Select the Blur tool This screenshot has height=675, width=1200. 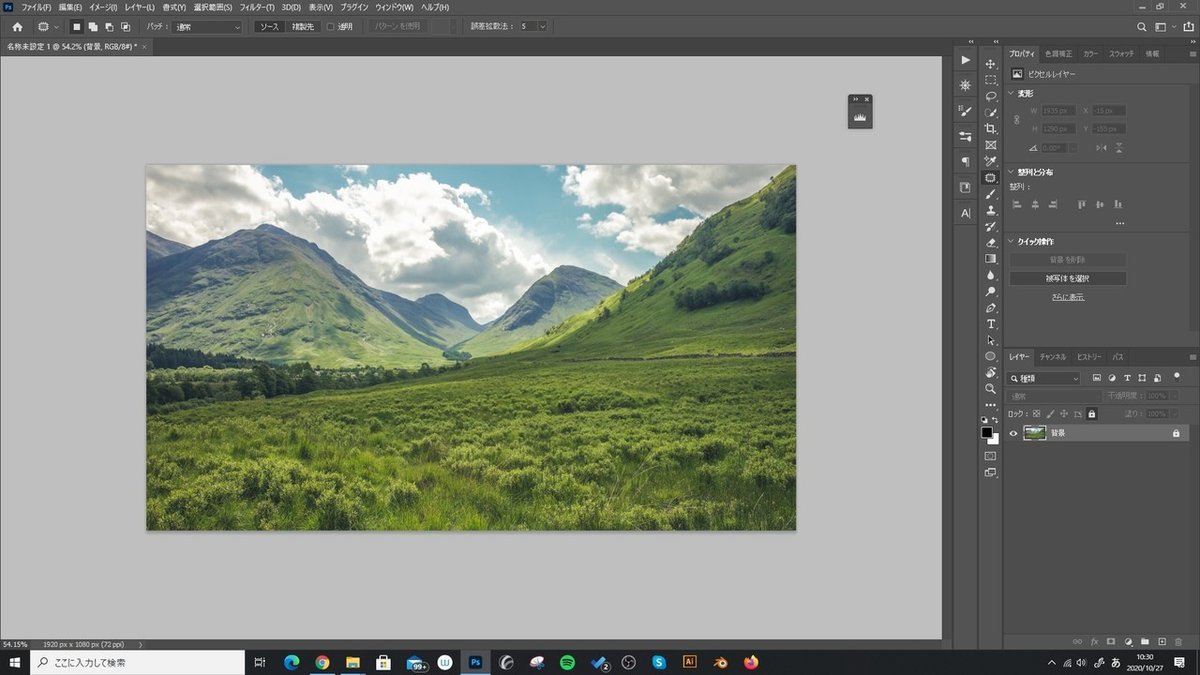click(x=991, y=275)
